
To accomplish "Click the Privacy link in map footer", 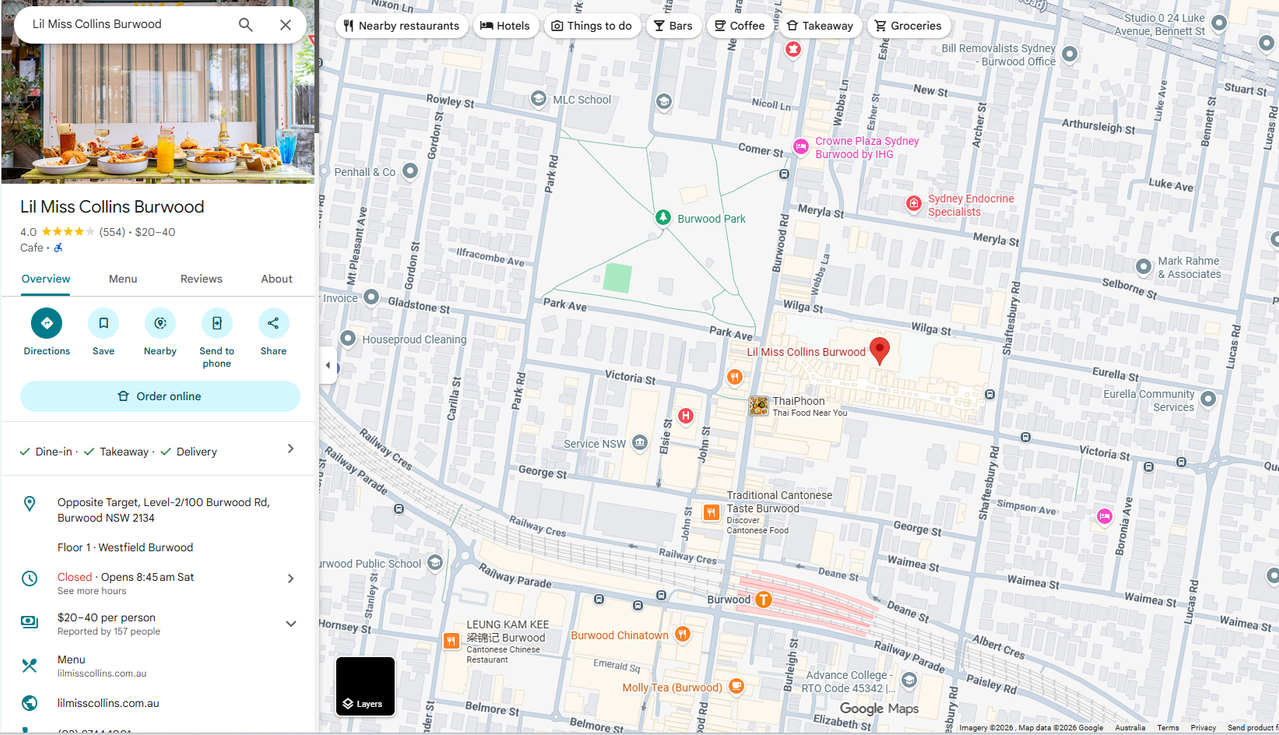I will tap(1203, 728).
